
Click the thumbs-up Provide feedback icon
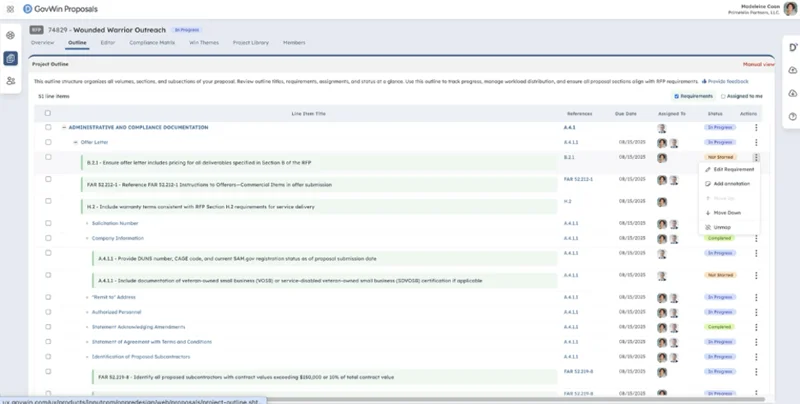[705, 81]
